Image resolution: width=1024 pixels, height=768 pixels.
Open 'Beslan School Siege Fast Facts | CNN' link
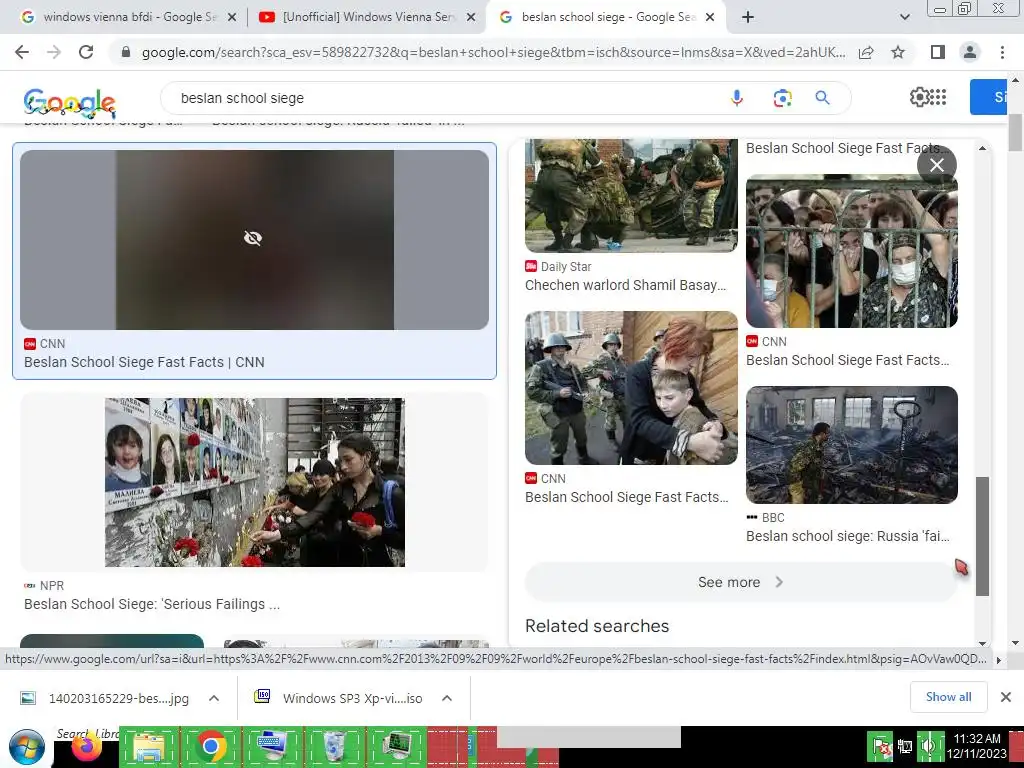pyautogui.click(x=144, y=362)
